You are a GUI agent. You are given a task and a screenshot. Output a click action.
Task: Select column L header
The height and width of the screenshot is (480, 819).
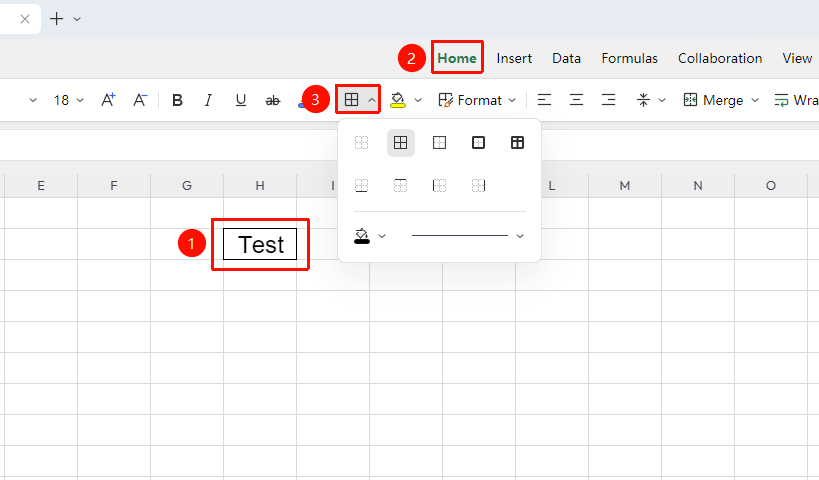click(x=552, y=185)
